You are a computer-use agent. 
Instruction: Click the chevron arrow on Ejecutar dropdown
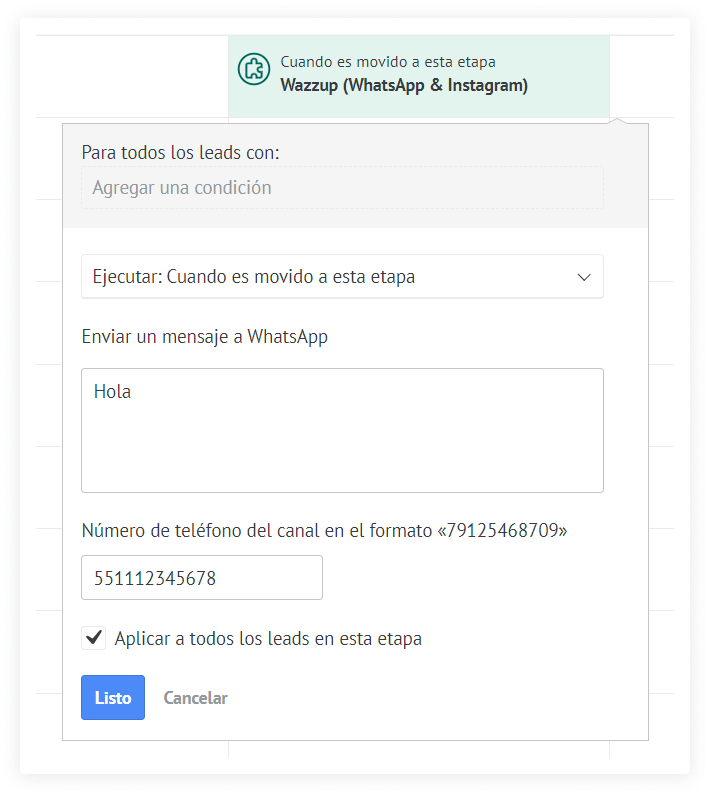coord(584,277)
